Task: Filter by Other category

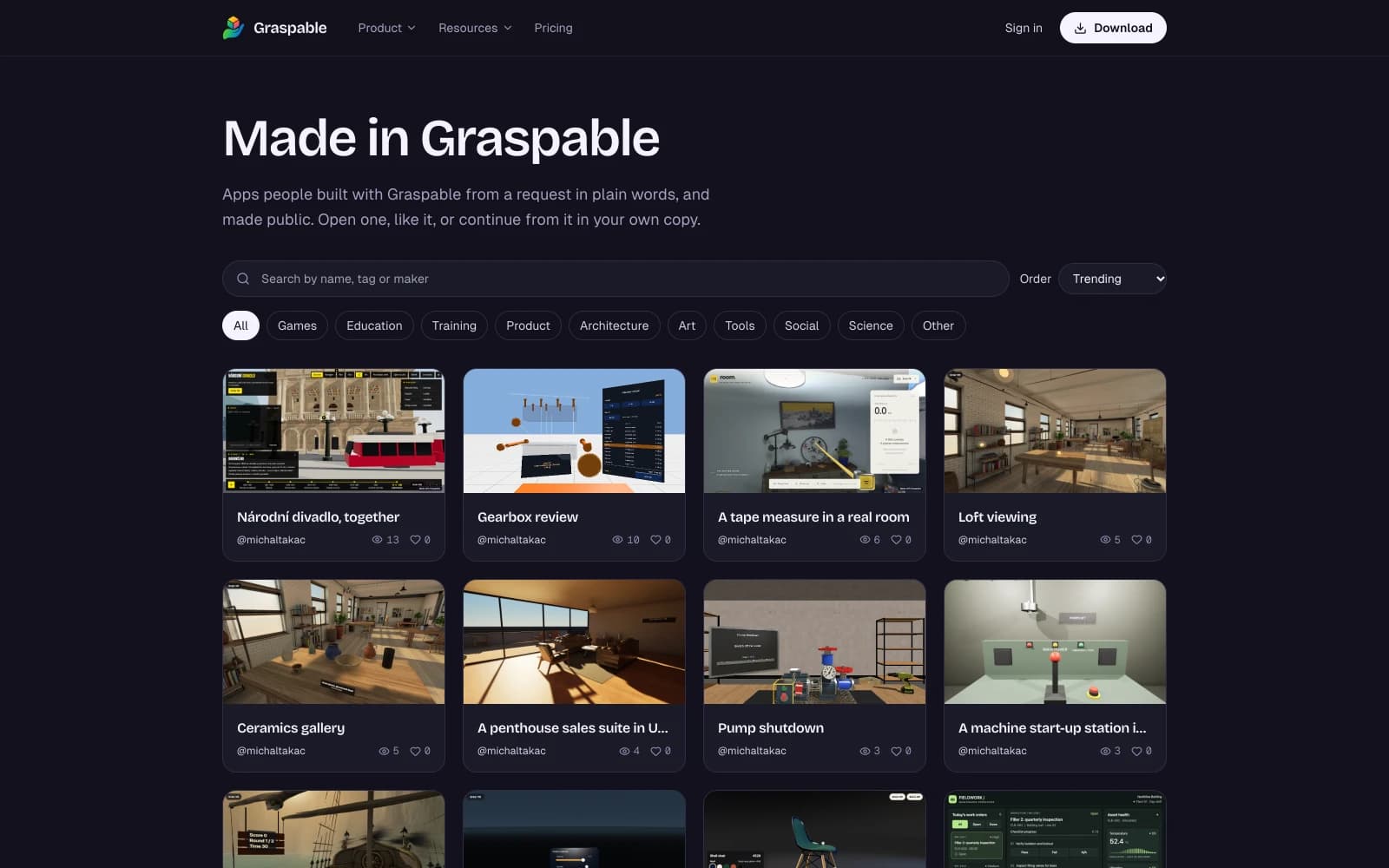Action: click(938, 325)
